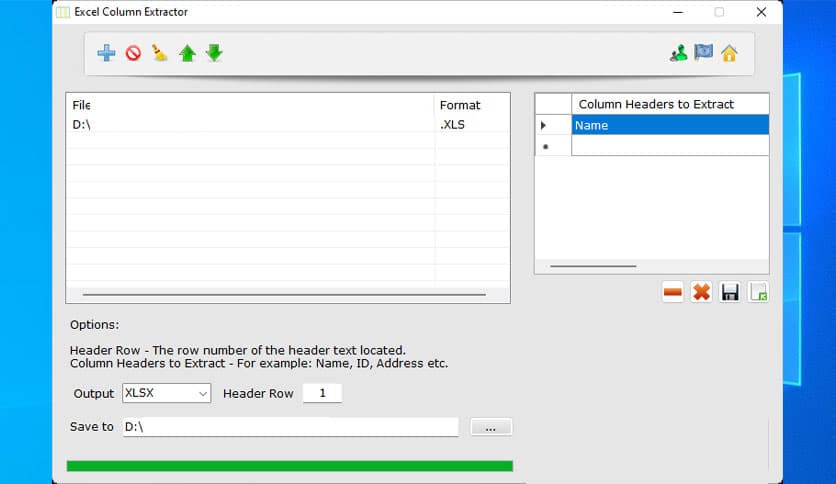Click the headers table horizontal scrollbar
Screen dimensions: 836x484
click(x=593, y=265)
